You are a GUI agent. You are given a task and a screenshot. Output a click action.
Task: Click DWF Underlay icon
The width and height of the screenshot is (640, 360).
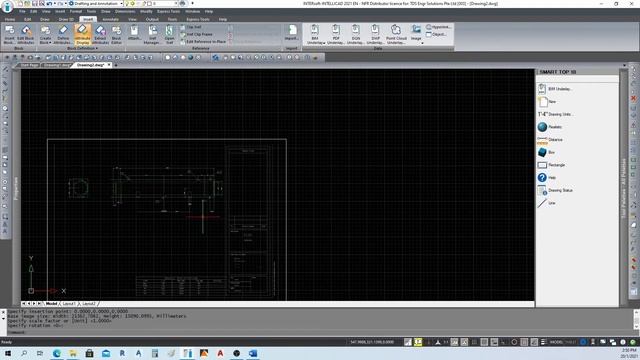tap(375, 34)
